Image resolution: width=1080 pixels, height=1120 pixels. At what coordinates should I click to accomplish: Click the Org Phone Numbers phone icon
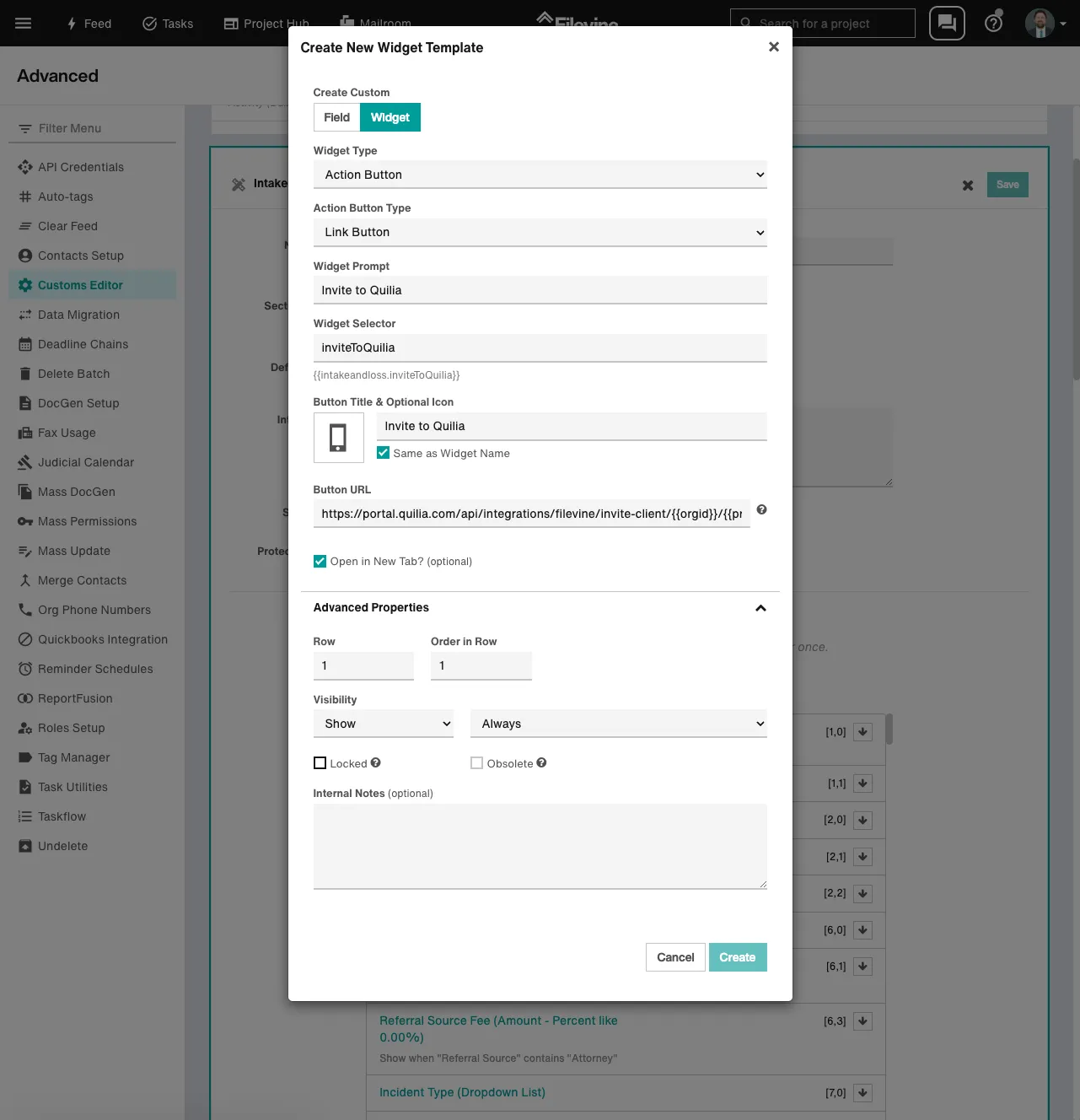[25, 610]
